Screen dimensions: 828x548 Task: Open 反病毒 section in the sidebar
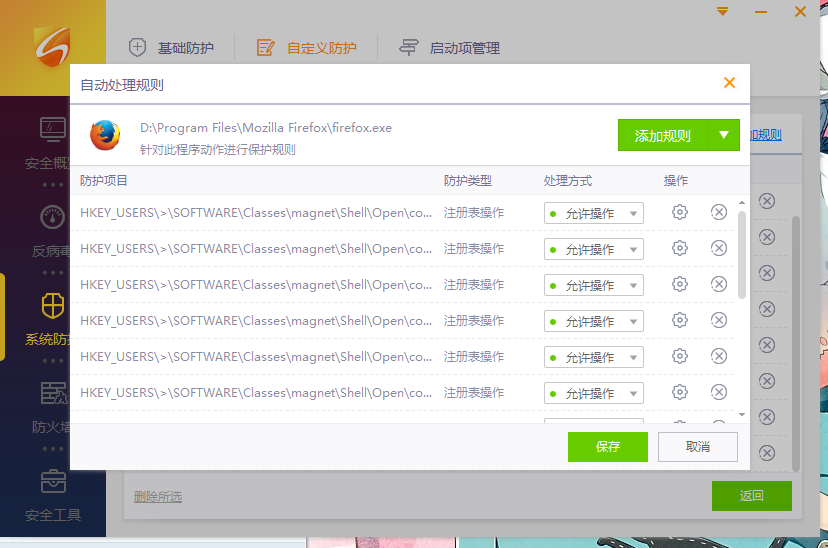(x=52, y=231)
